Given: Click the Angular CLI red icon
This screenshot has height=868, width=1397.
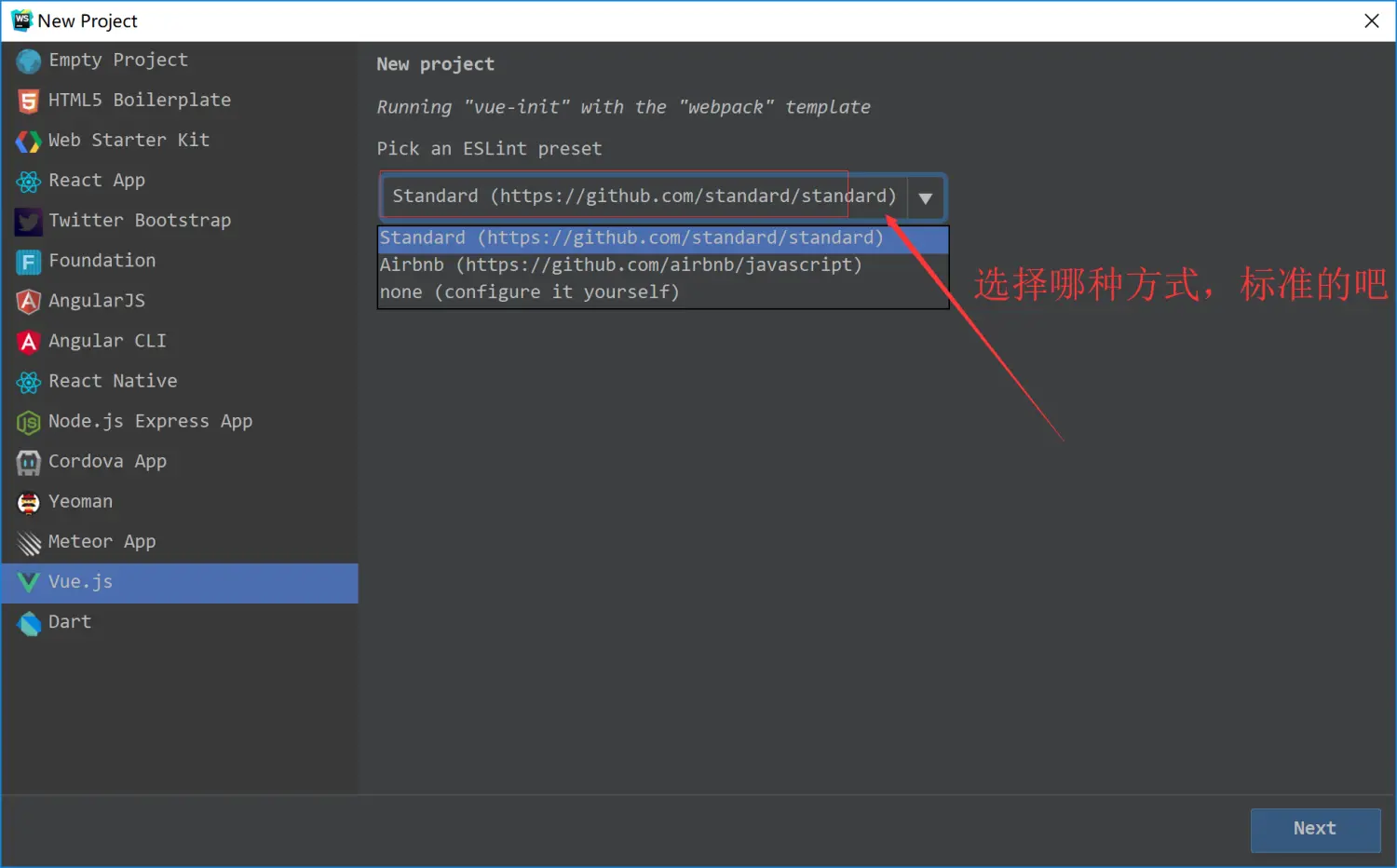Looking at the screenshot, I should [29, 342].
